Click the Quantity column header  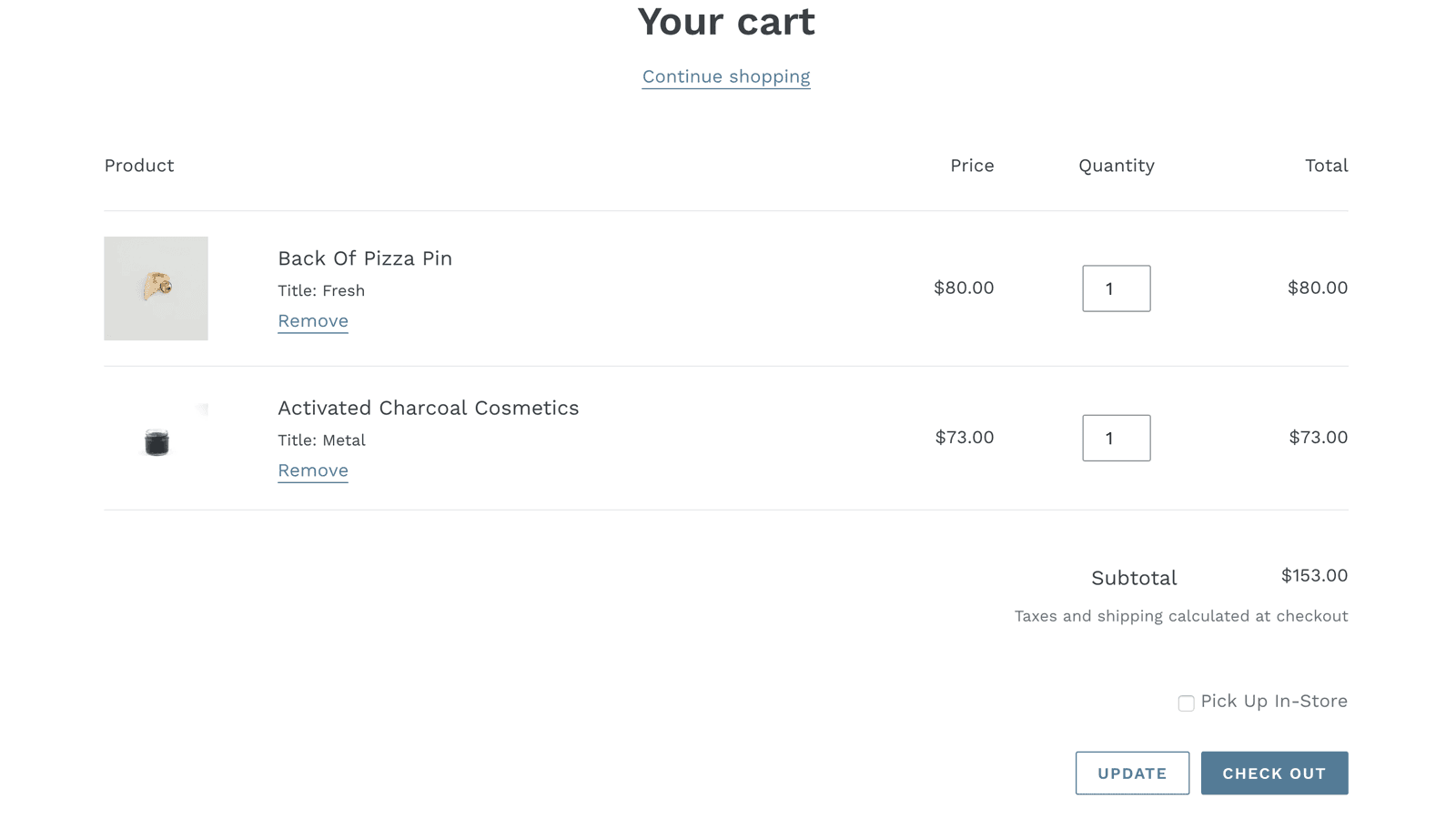pos(1116,166)
